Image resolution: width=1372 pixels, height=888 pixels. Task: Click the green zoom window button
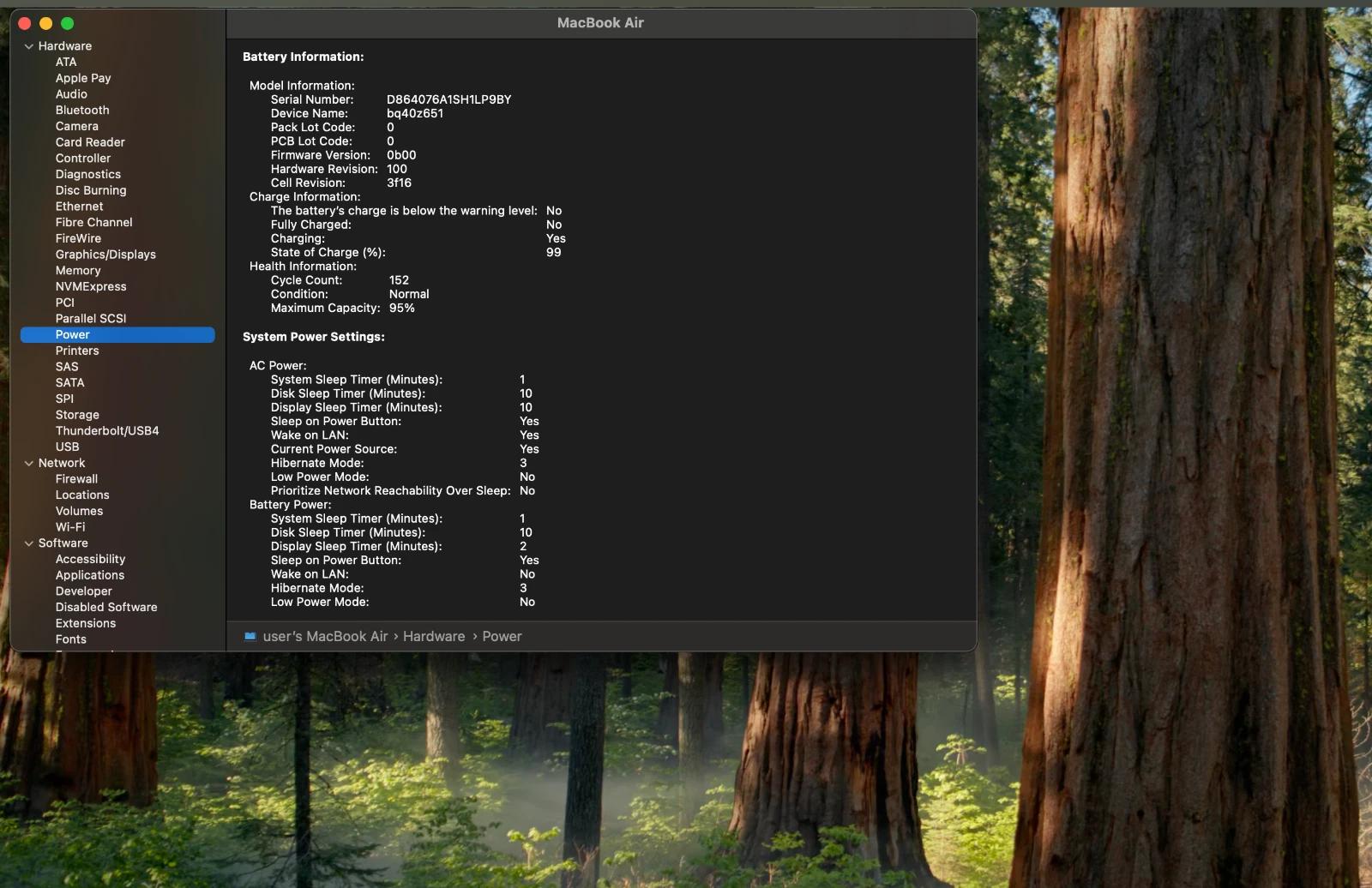pyautogui.click(x=68, y=23)
